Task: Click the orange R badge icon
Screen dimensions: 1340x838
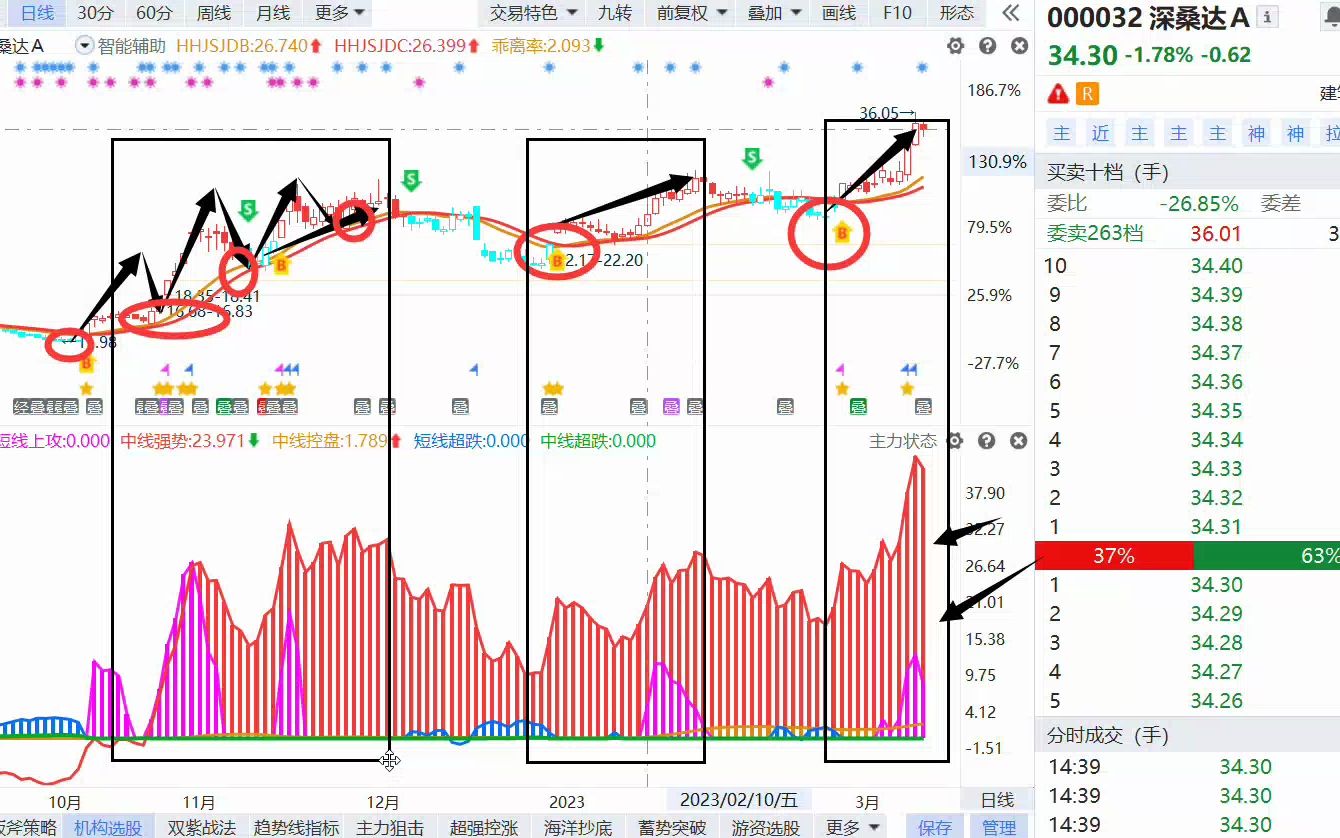Action: coord(1087,94)
